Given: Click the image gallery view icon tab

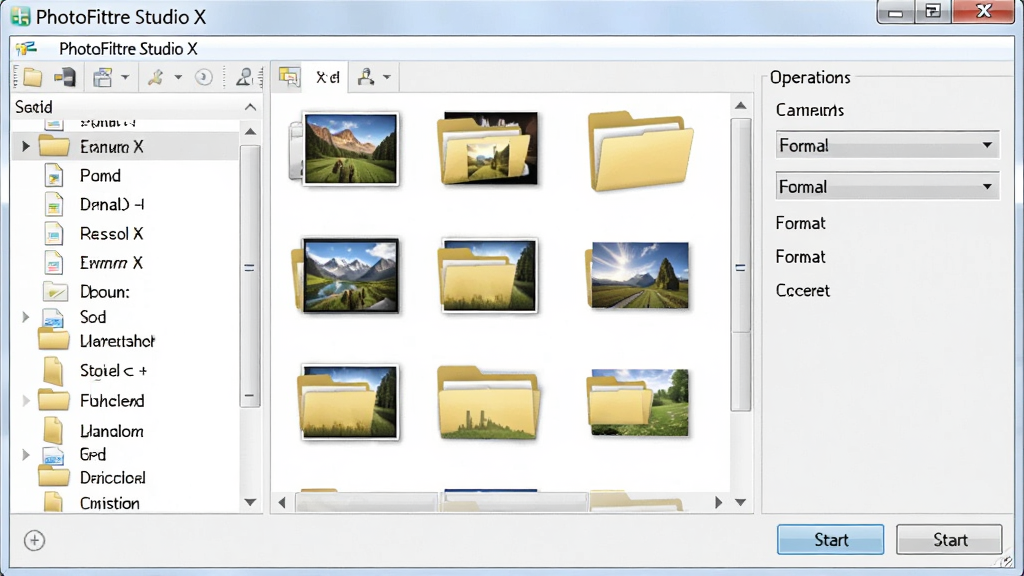Looking at the screenshot, I should click(x=289, y=77).
